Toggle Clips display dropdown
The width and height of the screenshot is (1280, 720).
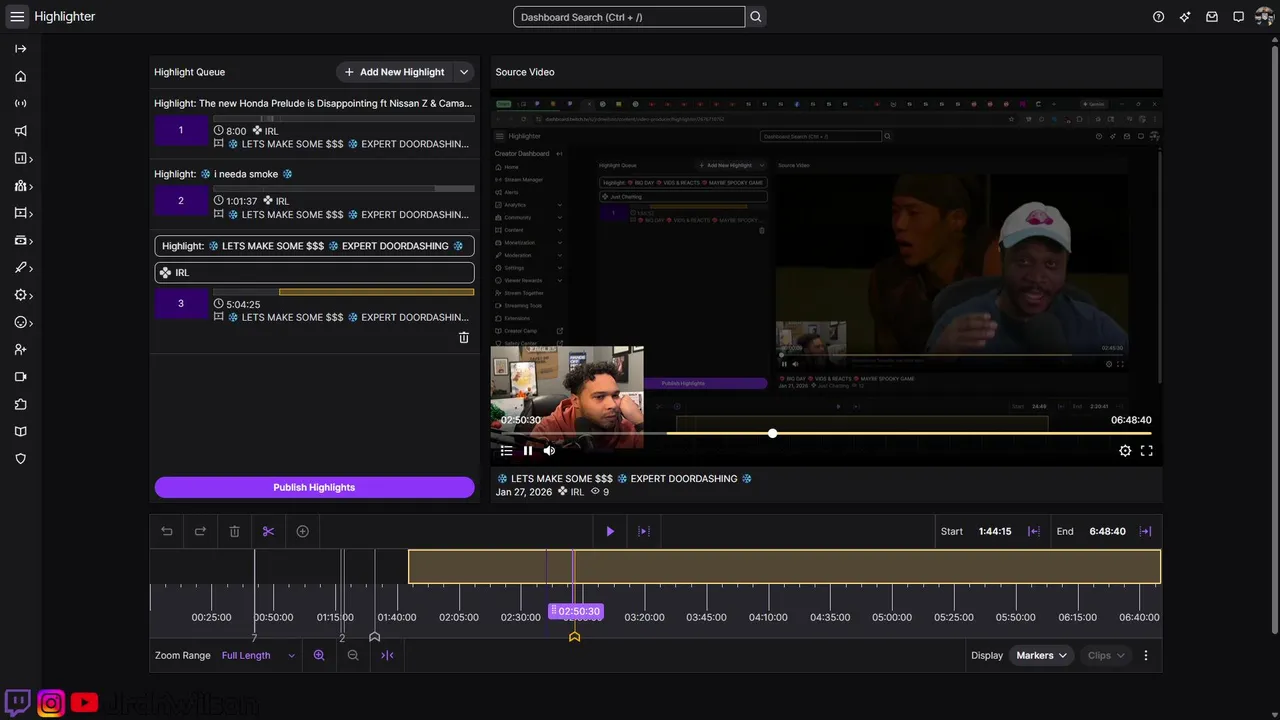(x=1106, y=655)
